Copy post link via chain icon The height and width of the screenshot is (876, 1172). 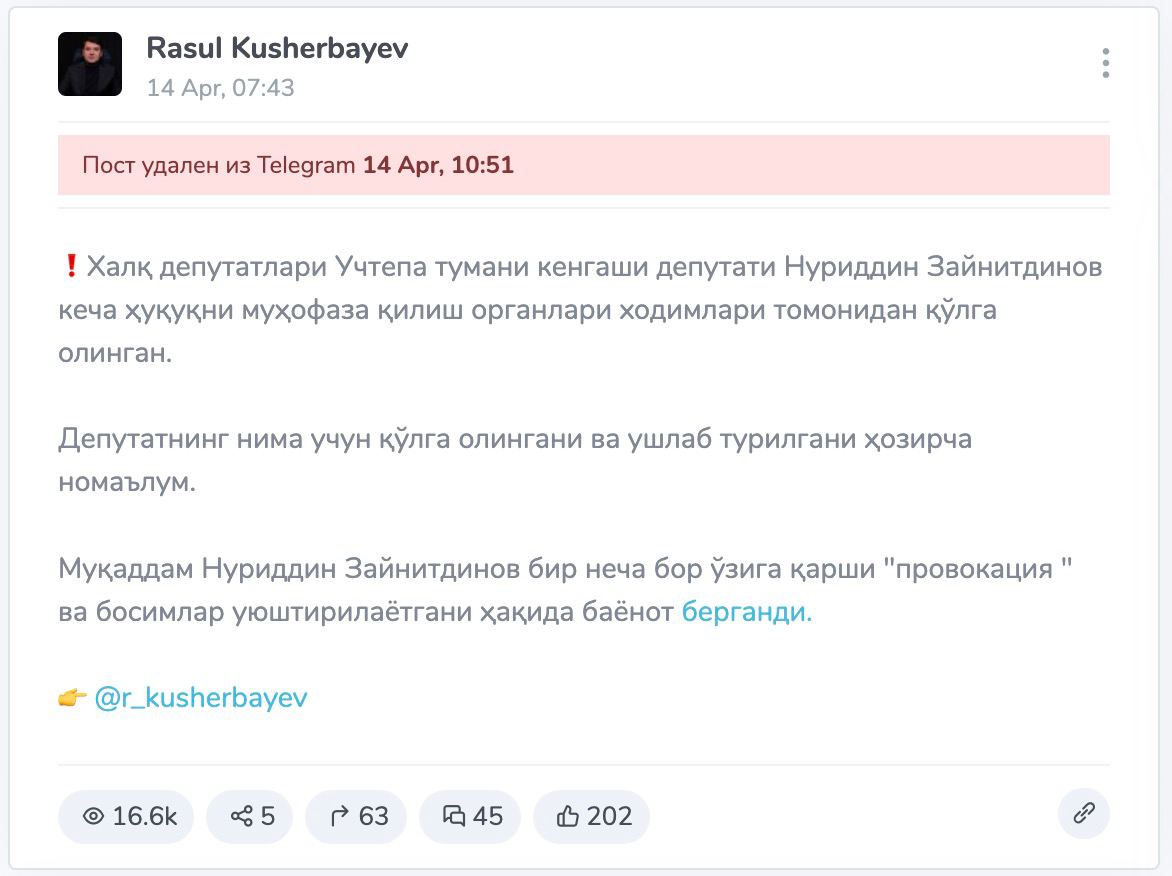click(x=1084, y=813)
